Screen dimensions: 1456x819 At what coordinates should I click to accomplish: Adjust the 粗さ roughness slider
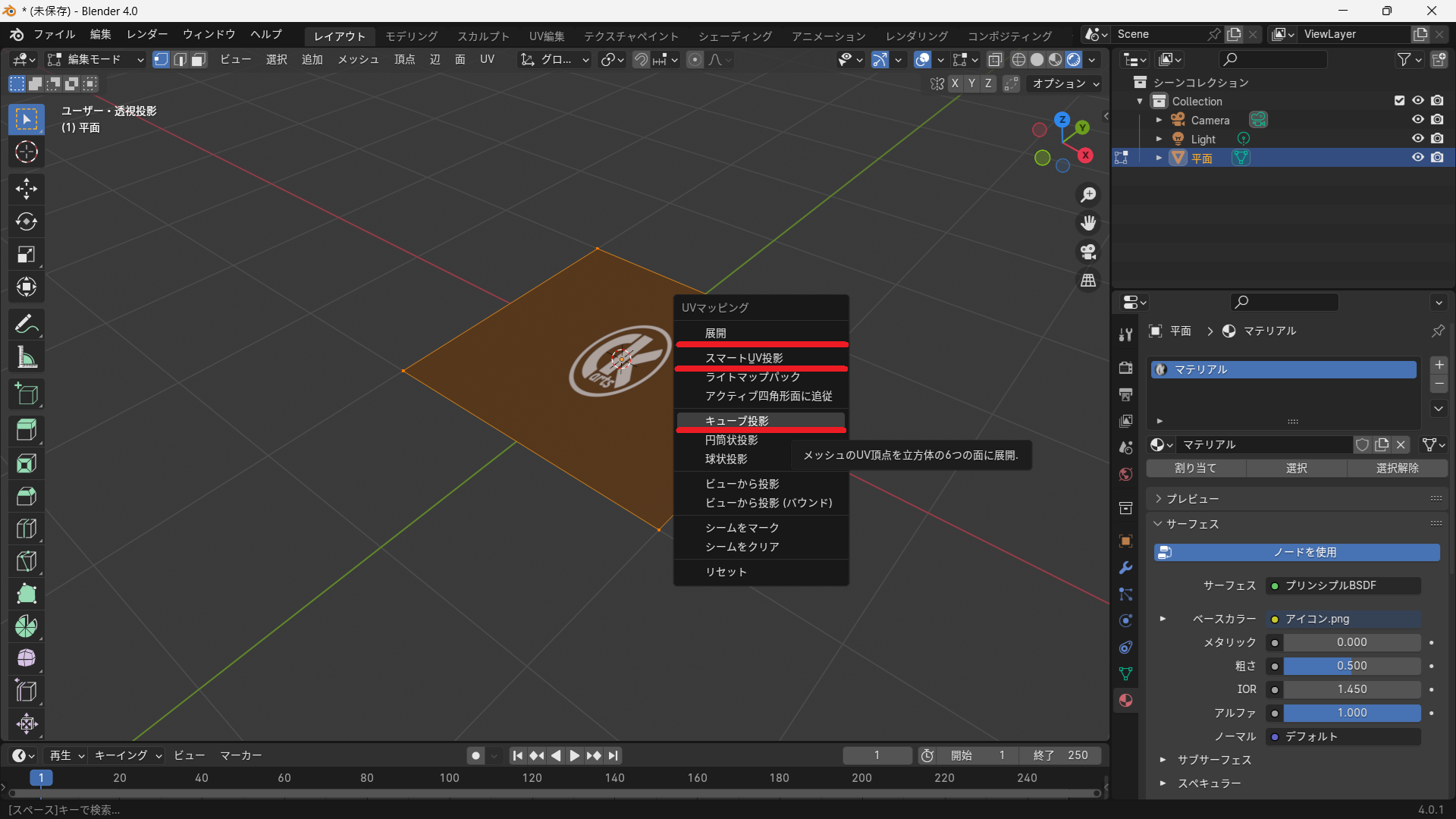point(1351,666)
